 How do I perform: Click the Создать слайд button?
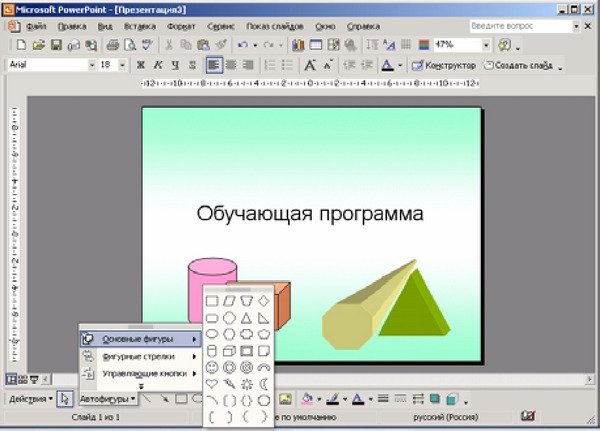click(520, 65)
